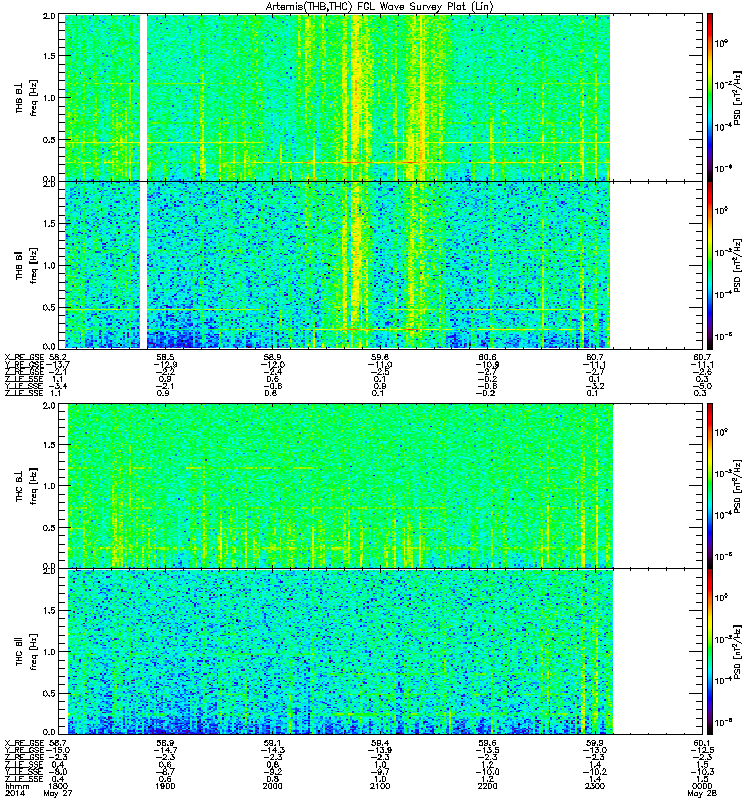The height and width of the screenshot is (800, 750).
Task: Click the THC X_RE_GSE value '59.1'
Action: coord(272,743)
